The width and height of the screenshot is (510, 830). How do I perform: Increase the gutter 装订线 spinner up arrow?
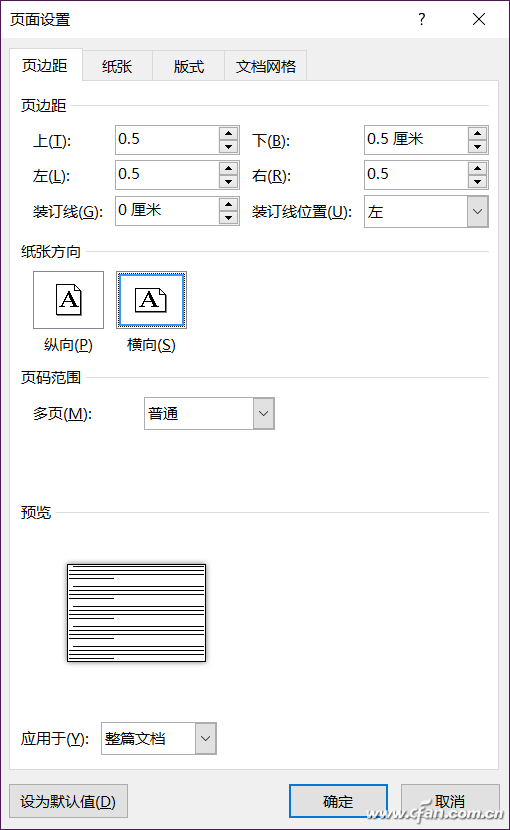point(228,204)
